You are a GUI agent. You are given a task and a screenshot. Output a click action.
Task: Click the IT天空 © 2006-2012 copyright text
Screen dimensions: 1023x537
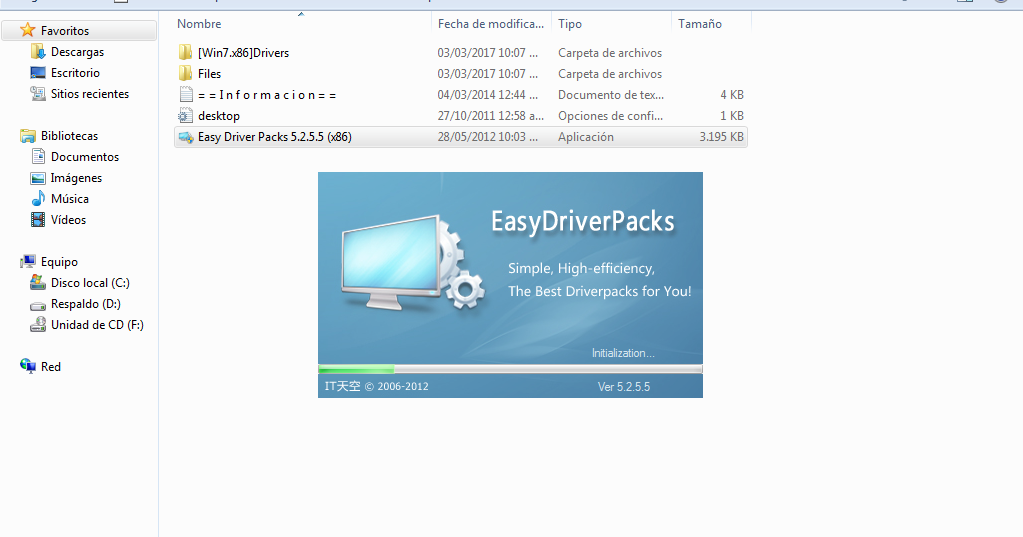click(x=376, y=386)
